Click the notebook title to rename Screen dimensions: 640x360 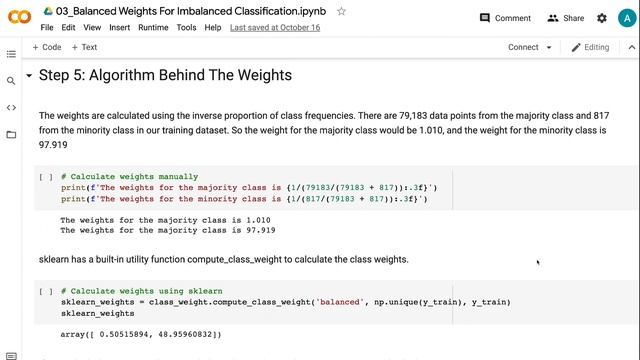(191, 11)
